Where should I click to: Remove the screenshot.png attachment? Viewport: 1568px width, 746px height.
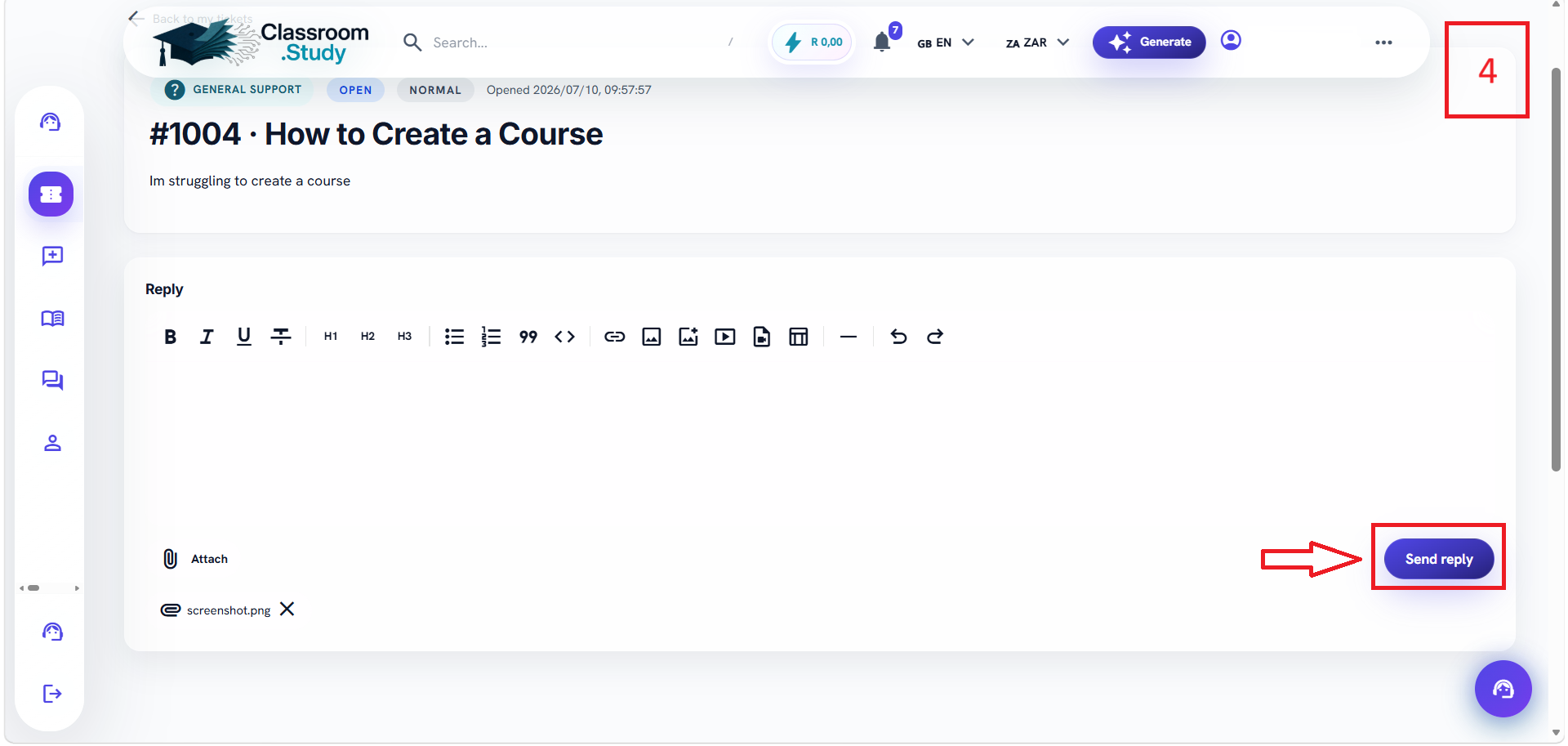[287, 609]
